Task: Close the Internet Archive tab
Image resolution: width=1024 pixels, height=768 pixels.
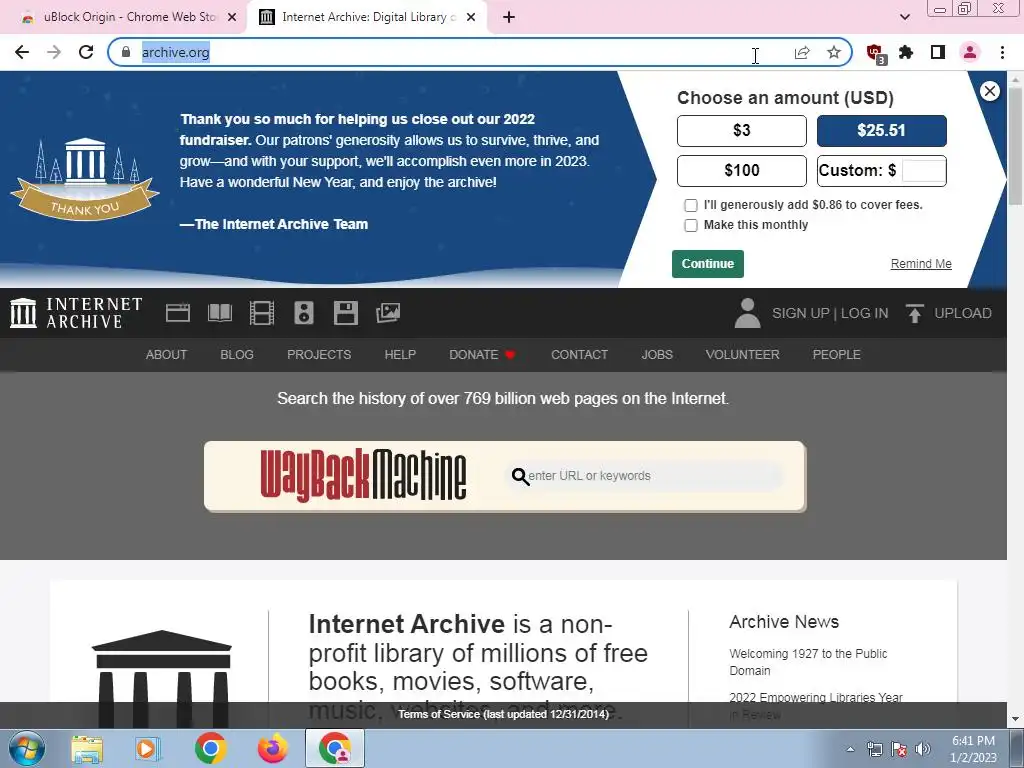Action: 471,17
